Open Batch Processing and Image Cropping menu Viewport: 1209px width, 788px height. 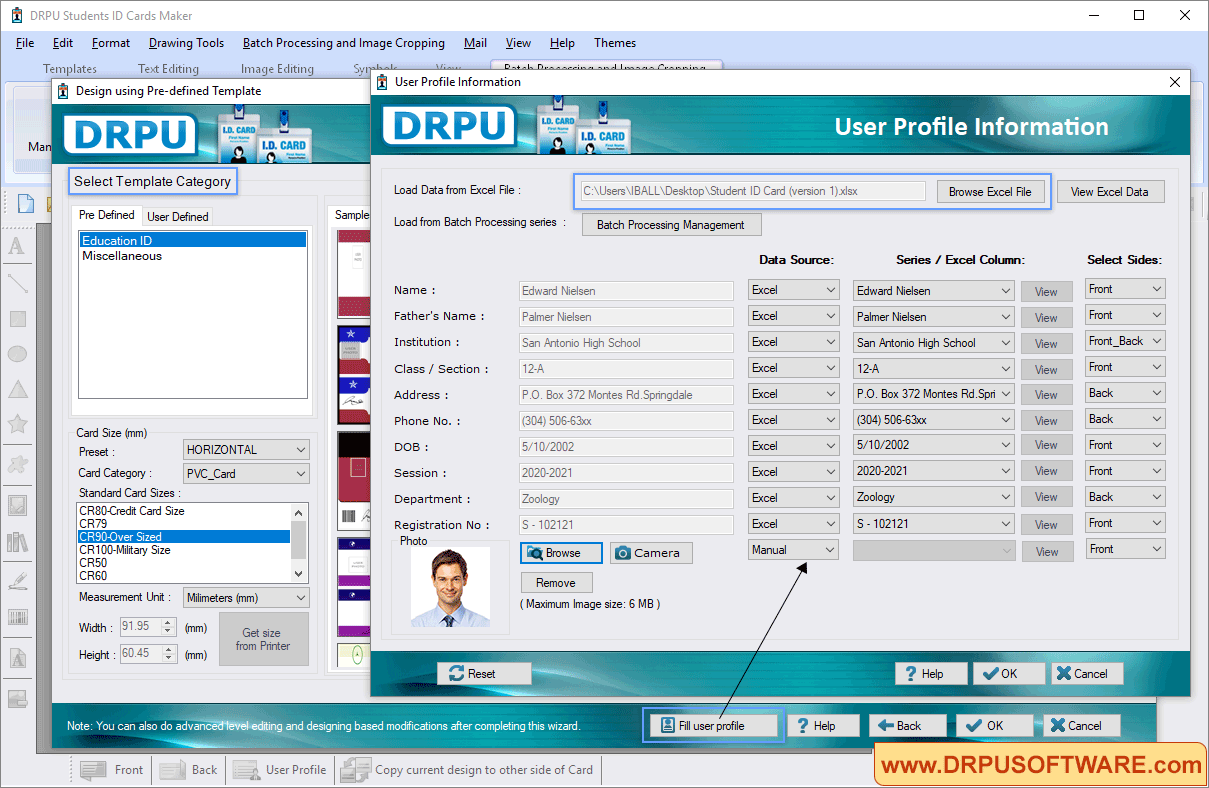(344, 43)
